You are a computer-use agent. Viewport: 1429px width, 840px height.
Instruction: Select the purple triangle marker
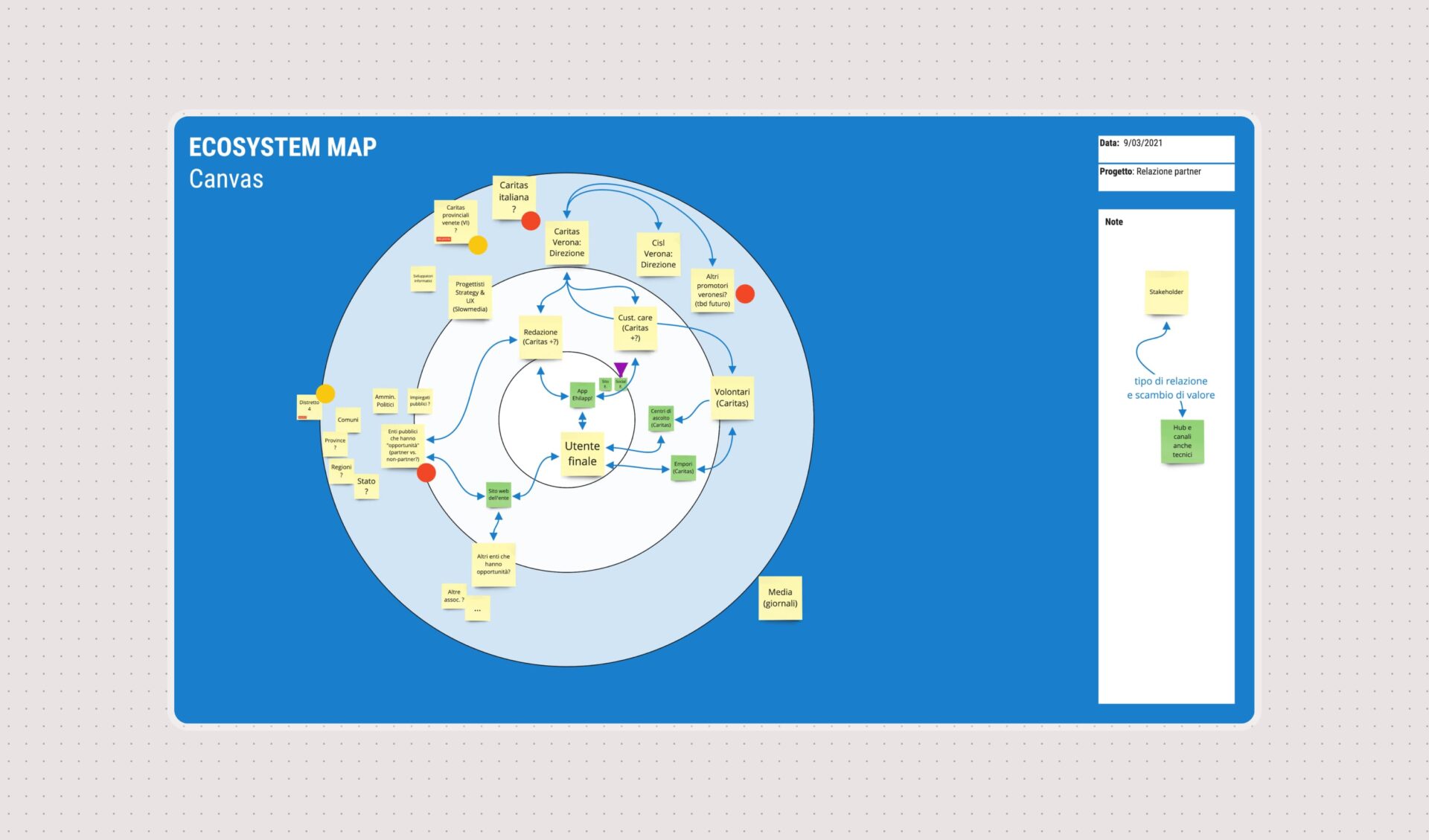[621, 370]
